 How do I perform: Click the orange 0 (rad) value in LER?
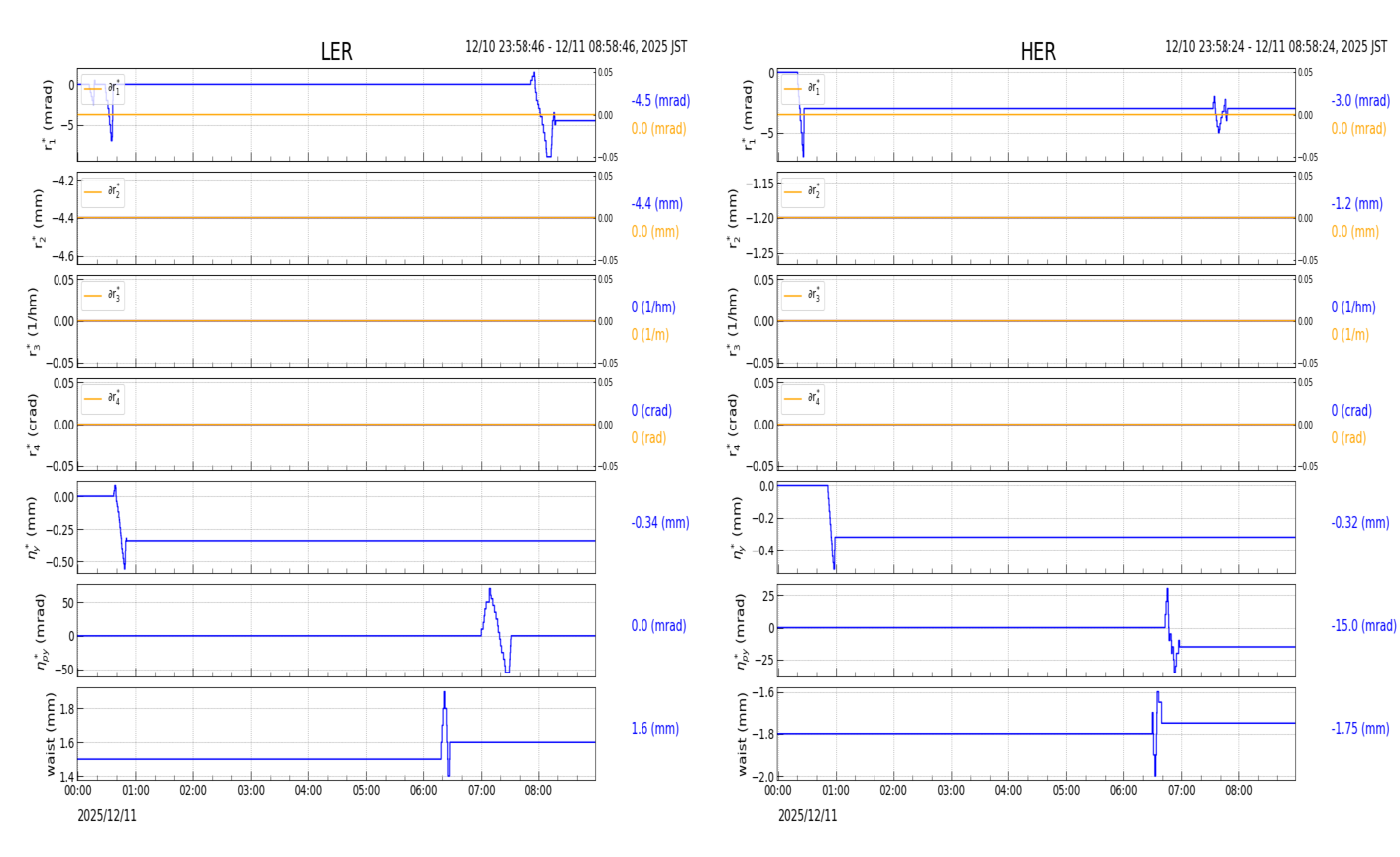point(648,438)
